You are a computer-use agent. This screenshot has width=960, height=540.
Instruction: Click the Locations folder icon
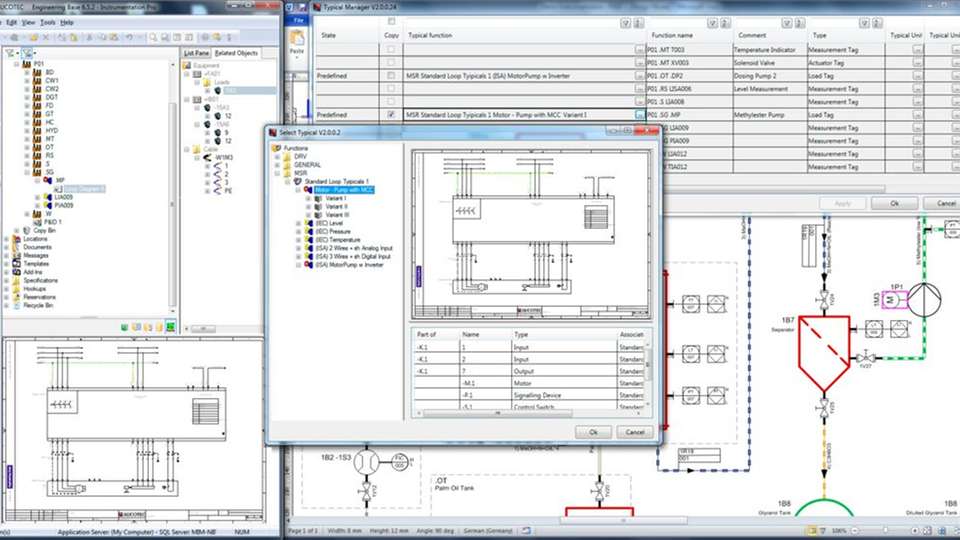tap(17, 239)
